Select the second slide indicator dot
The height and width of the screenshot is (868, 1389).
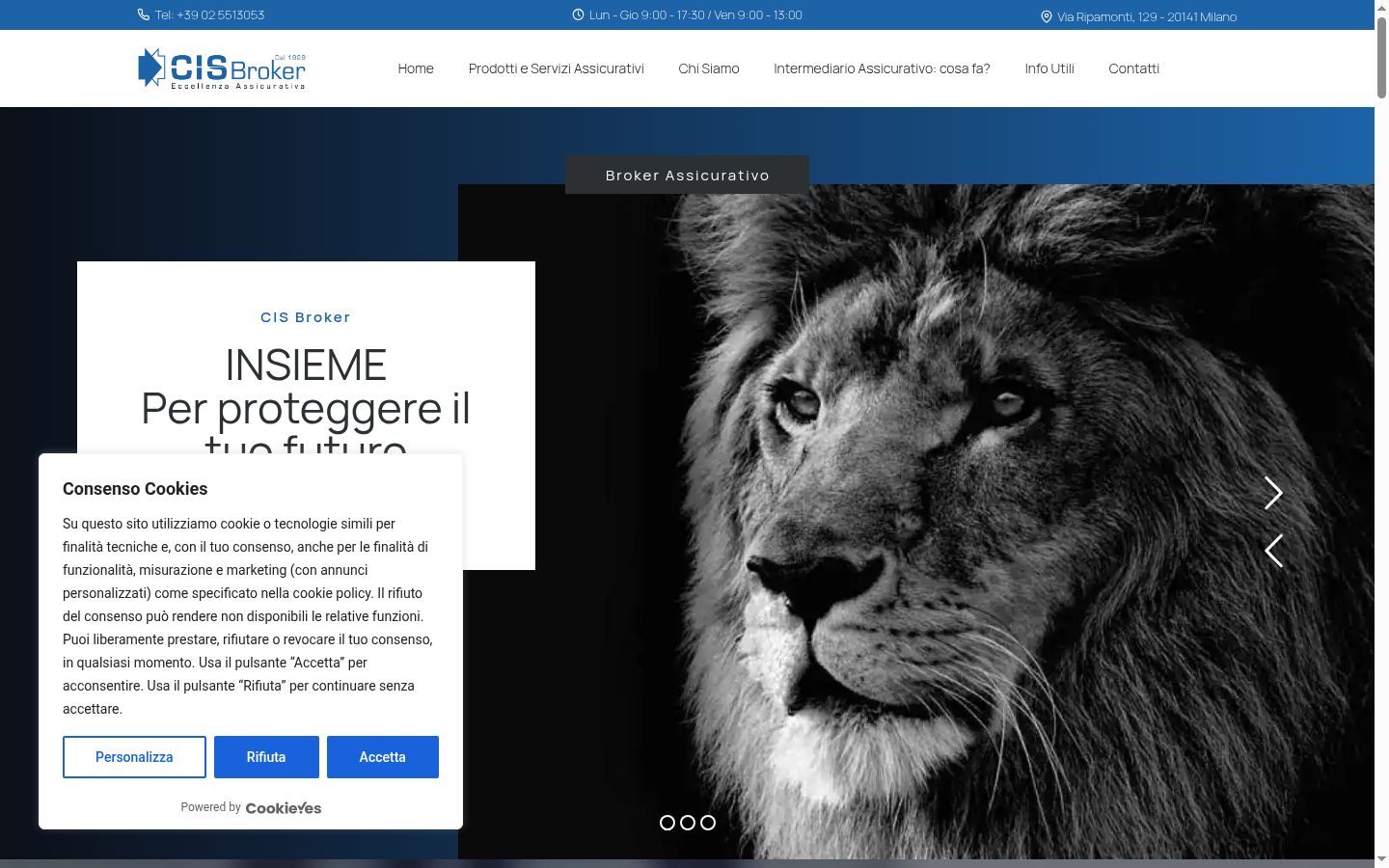688,823
